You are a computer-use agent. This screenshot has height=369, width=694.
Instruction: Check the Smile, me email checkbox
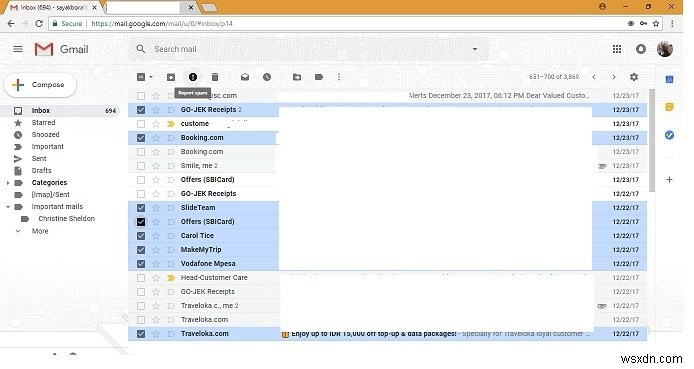[141, 166]
